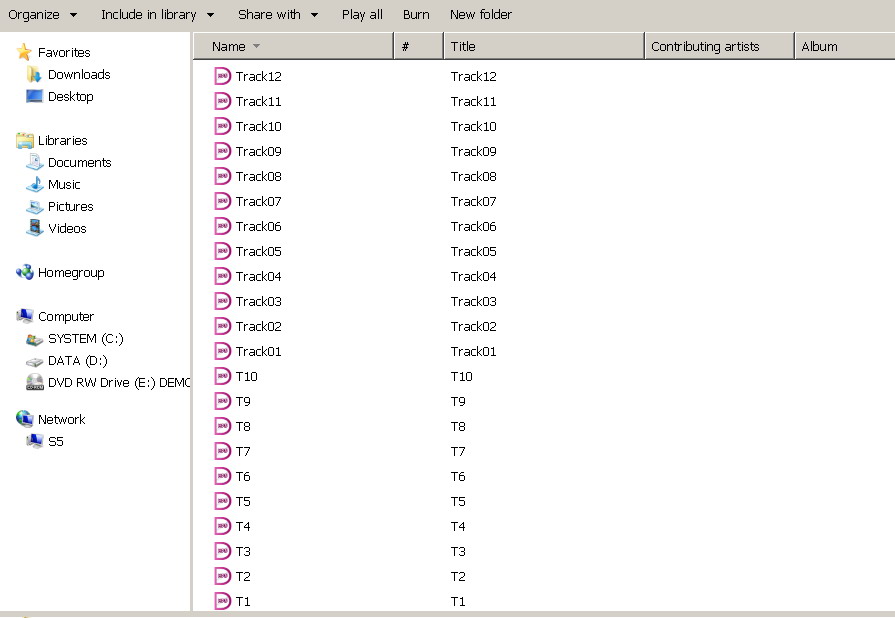This screenshot has height=618, width=895.
Task: Select the Track07 file icon
Action: [222, 201]
